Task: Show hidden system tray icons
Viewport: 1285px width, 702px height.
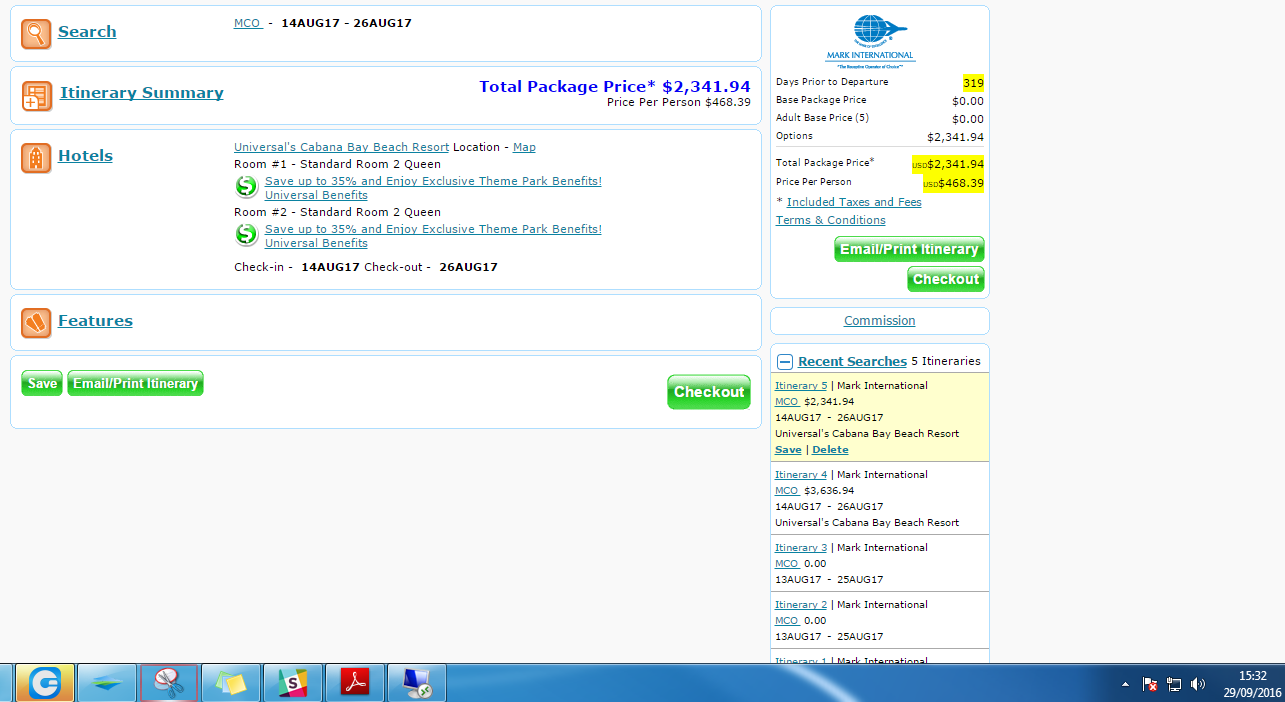Action: 1125,685
